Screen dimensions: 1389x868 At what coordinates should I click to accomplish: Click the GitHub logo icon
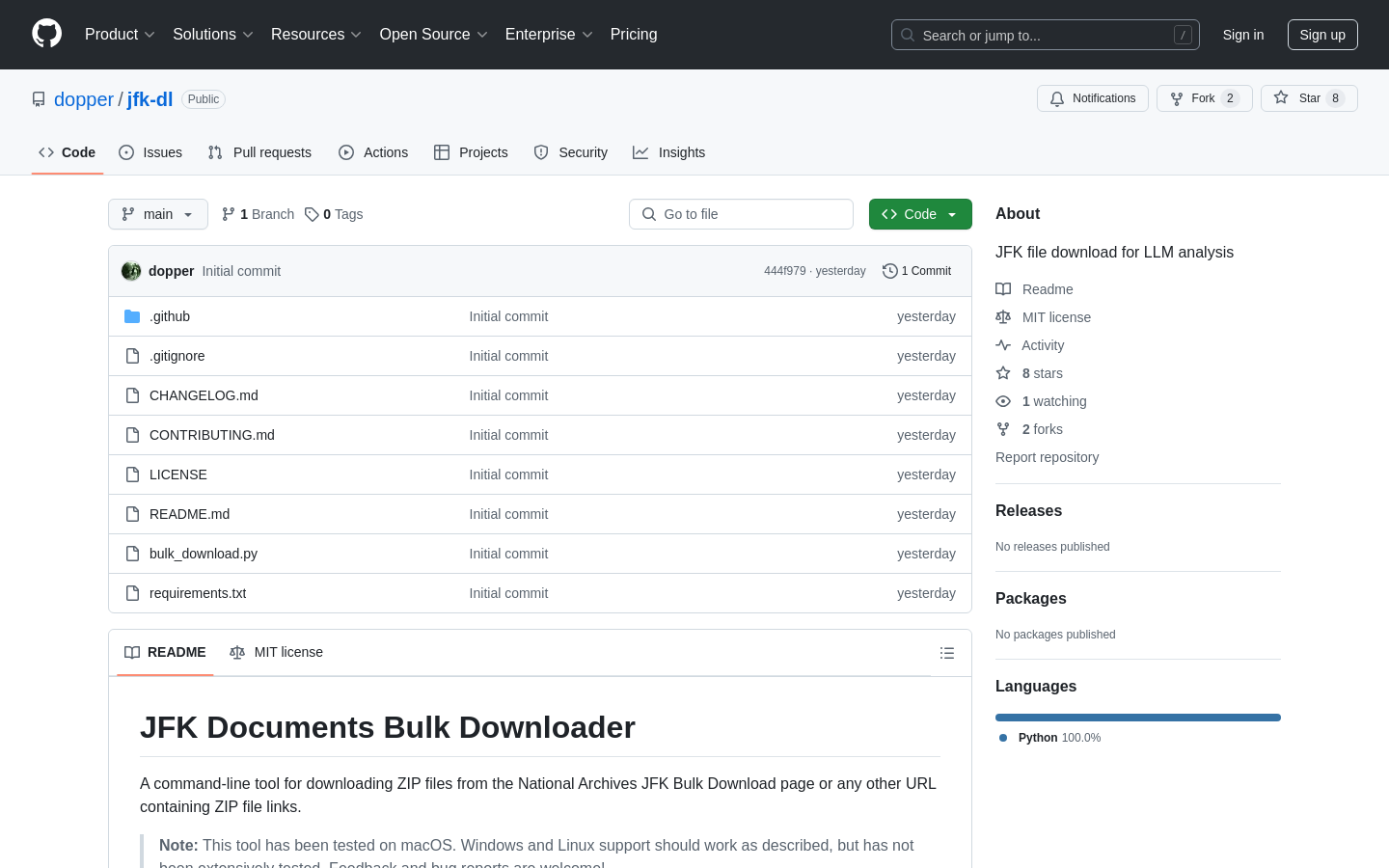(46, 34)
